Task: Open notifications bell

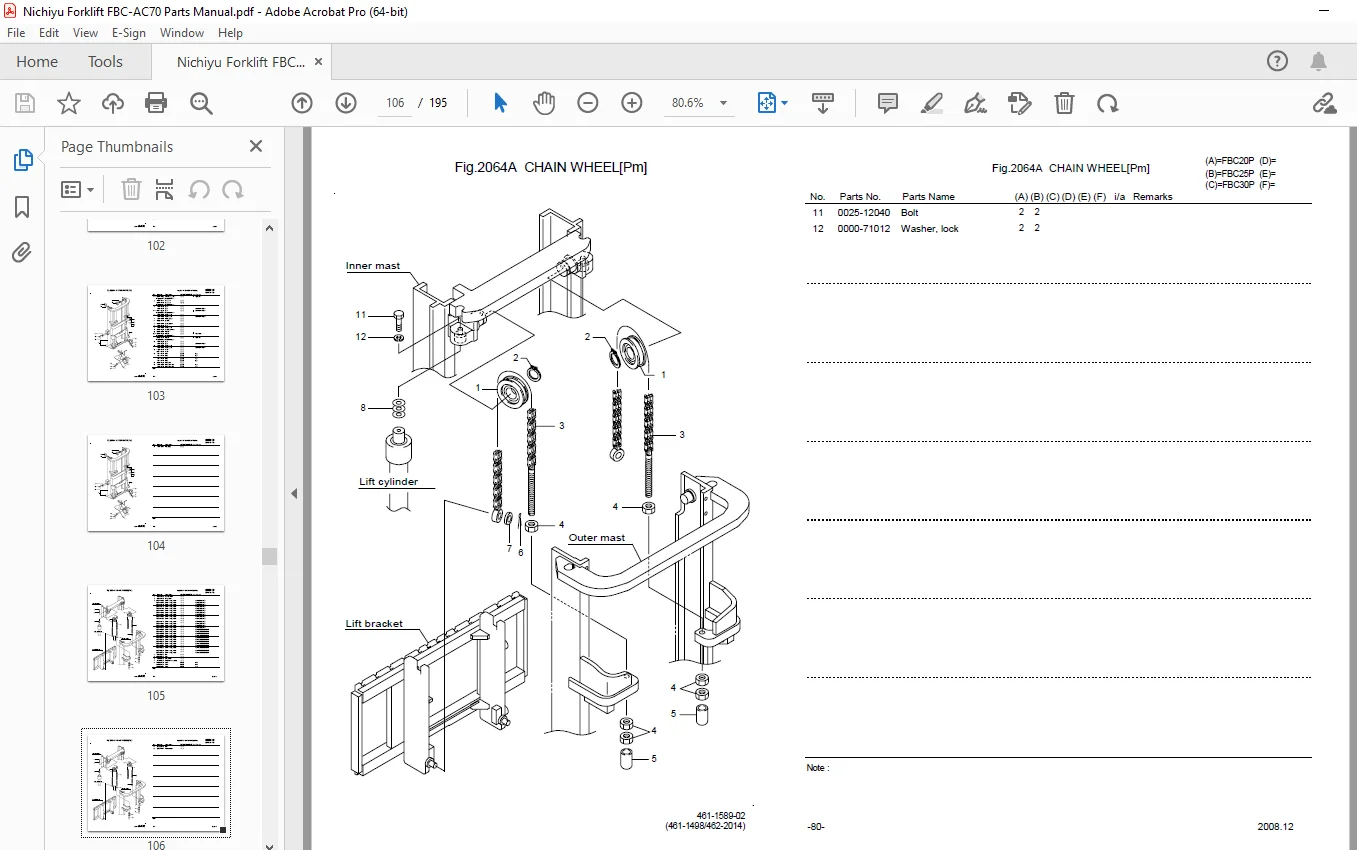Action: (x=1319, y=62)
